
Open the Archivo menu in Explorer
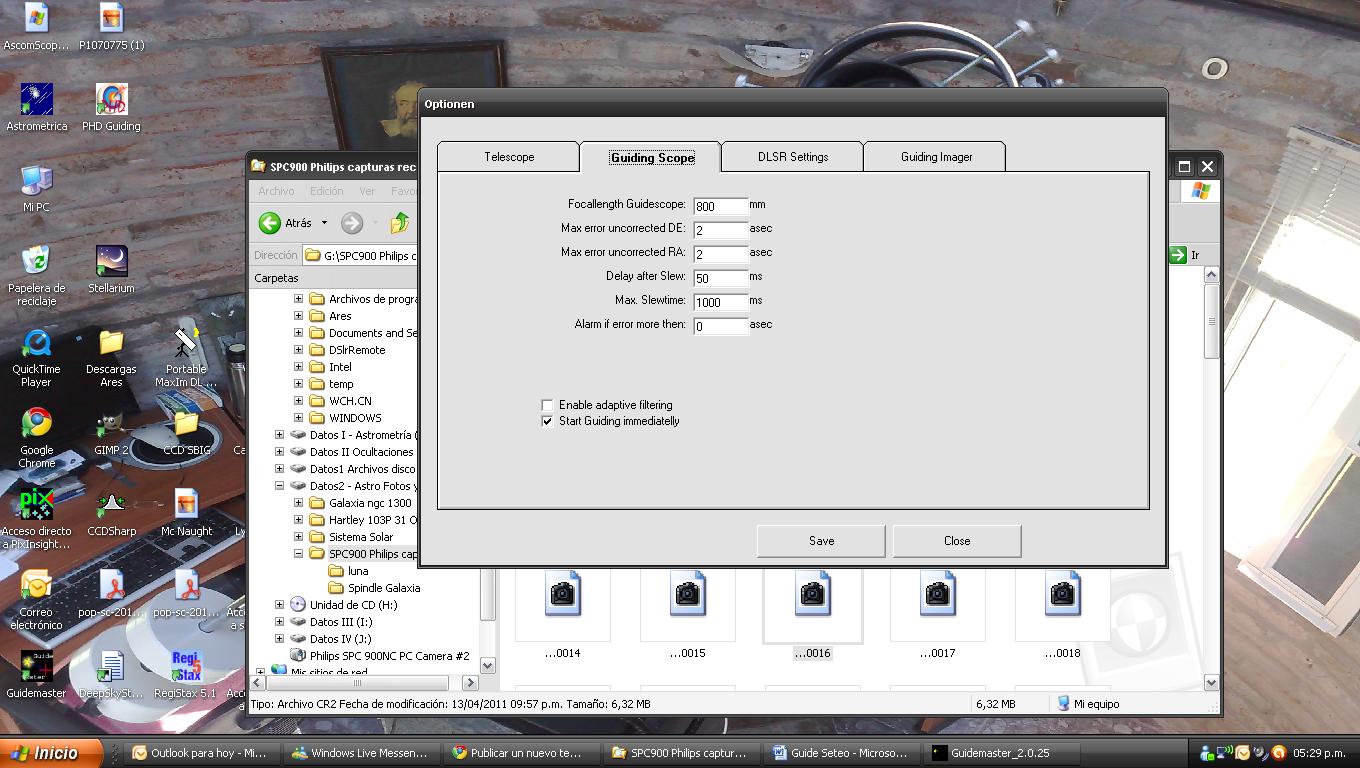tap(276, 191)
